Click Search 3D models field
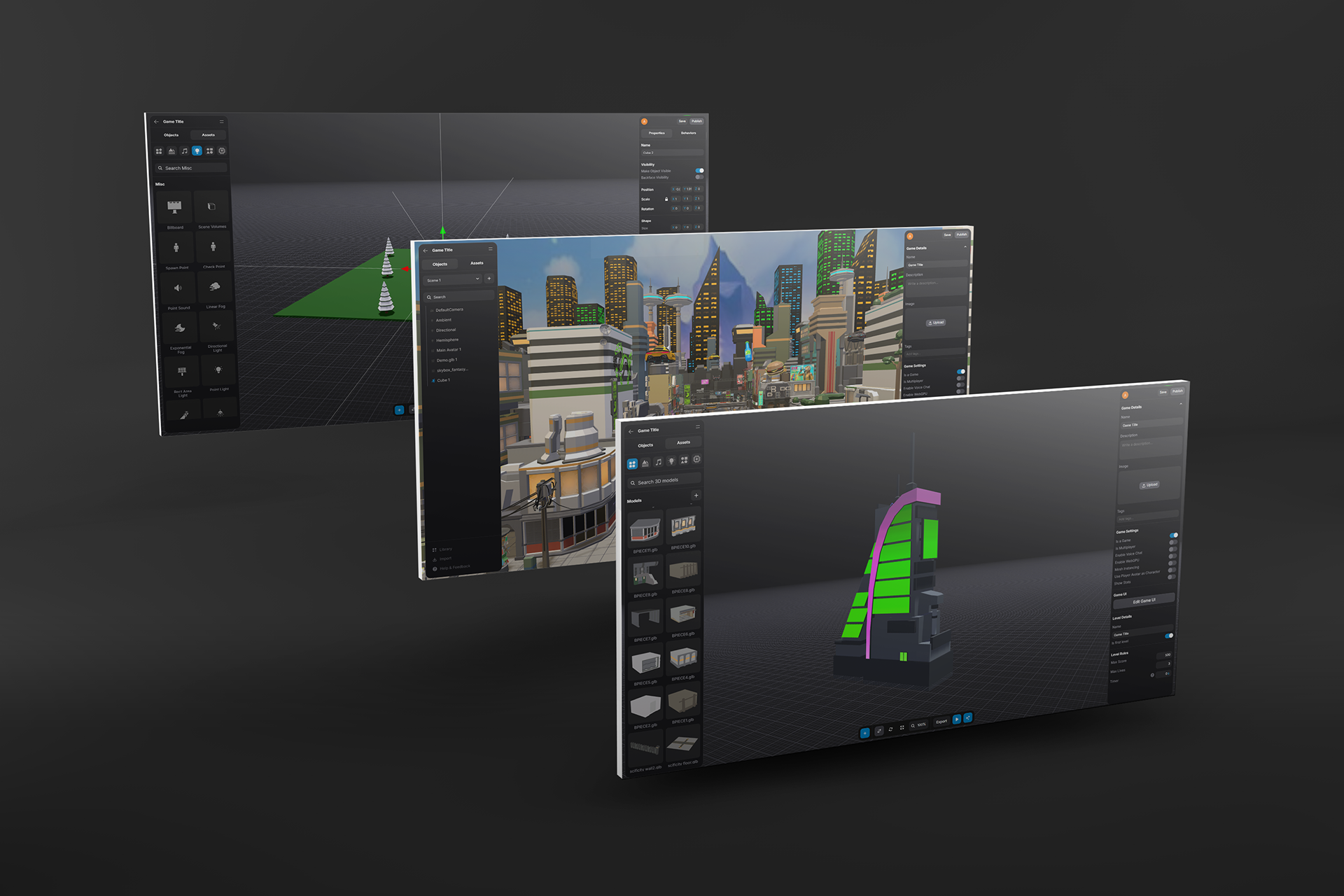The height and width of the screenshot is (896, 1344). (x=664, y=481)
